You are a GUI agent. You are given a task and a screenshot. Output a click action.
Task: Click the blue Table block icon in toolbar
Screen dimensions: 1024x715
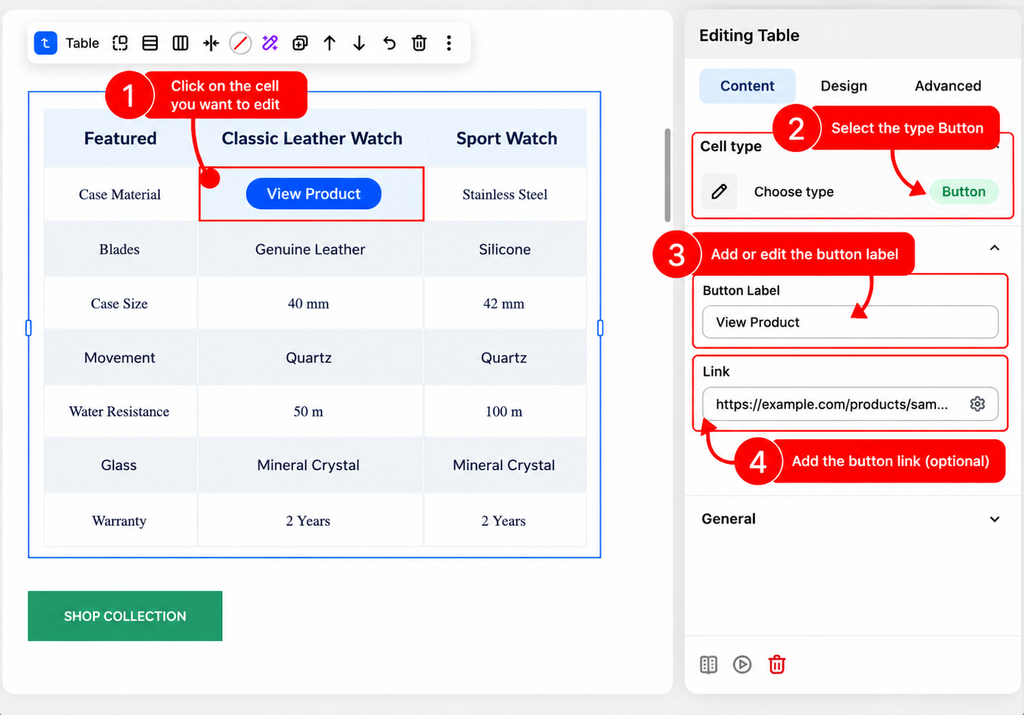tap(46, 43)
